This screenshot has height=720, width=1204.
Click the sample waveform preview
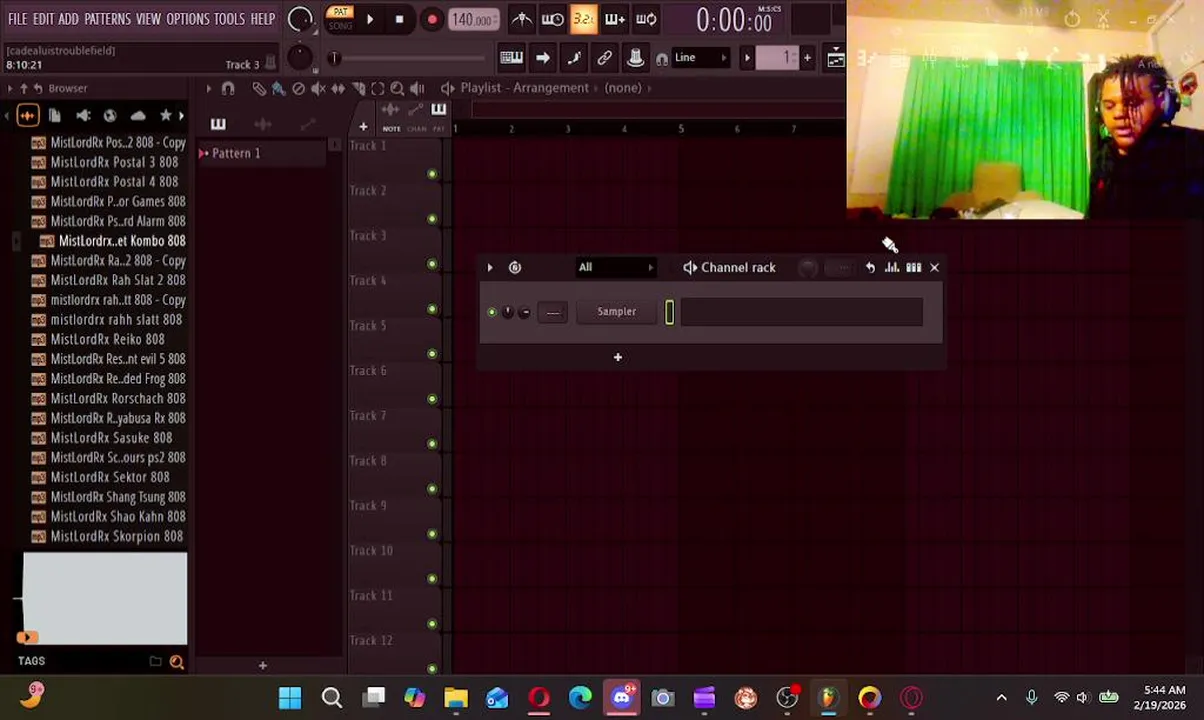coord(105,598)
